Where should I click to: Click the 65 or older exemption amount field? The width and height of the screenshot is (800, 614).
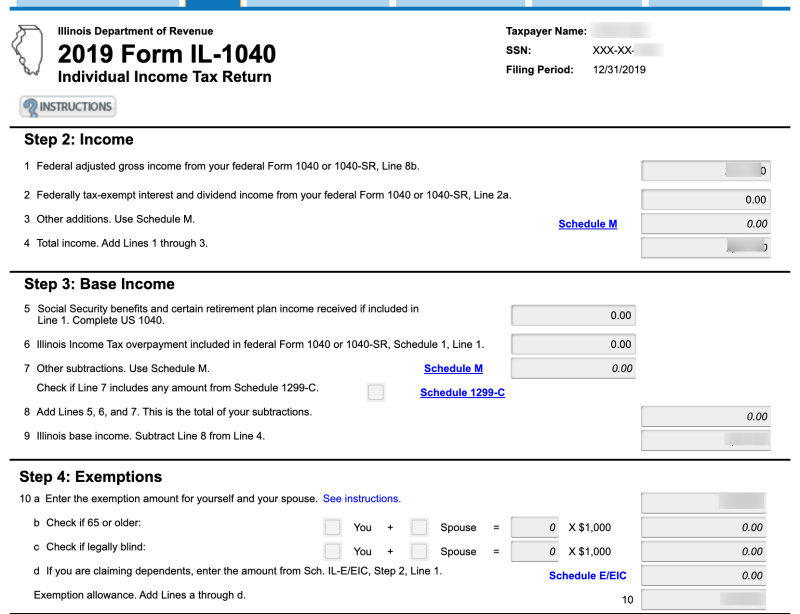coord(704,527)
